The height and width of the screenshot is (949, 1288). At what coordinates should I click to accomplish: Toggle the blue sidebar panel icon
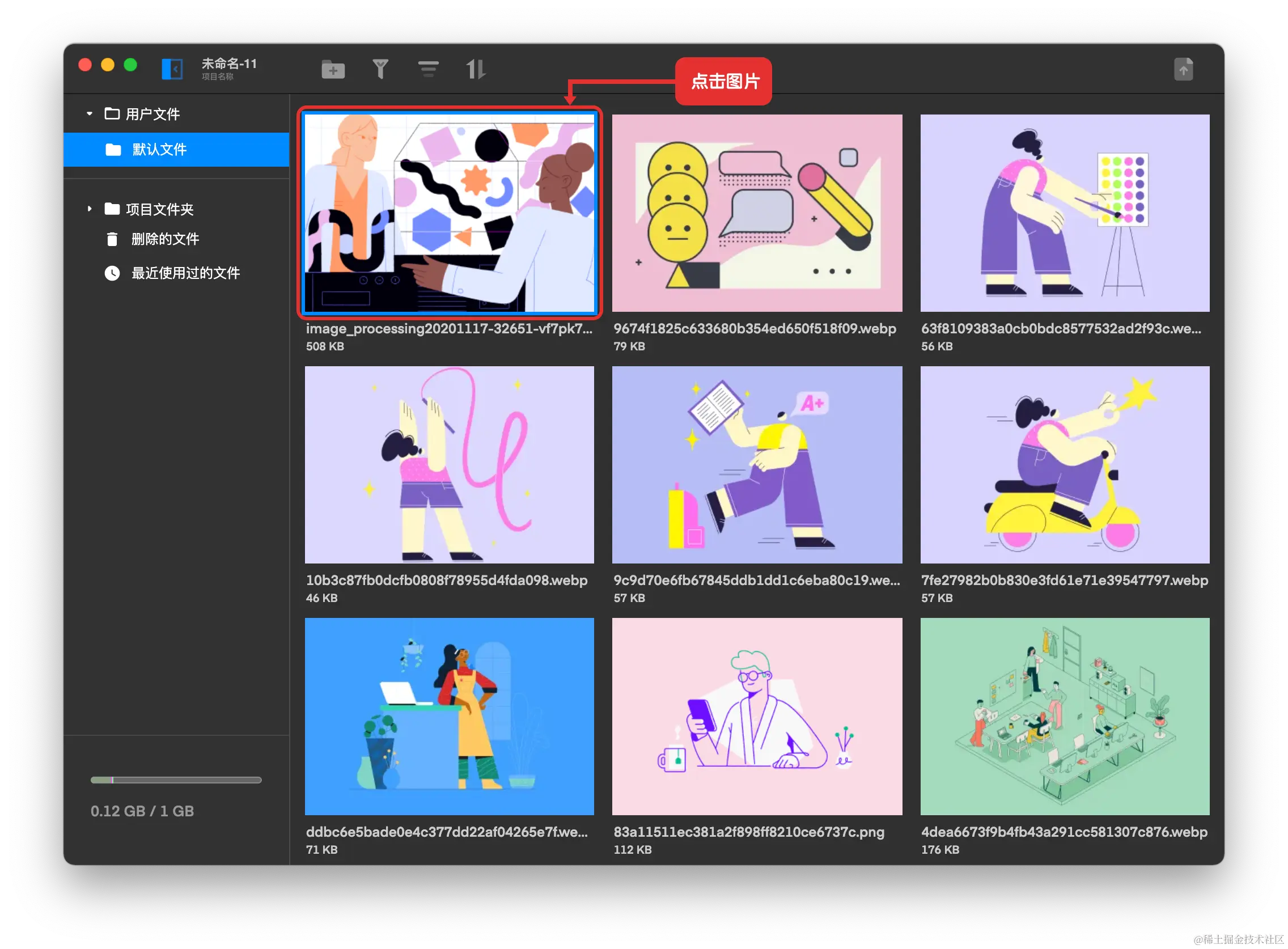[172, 69]
